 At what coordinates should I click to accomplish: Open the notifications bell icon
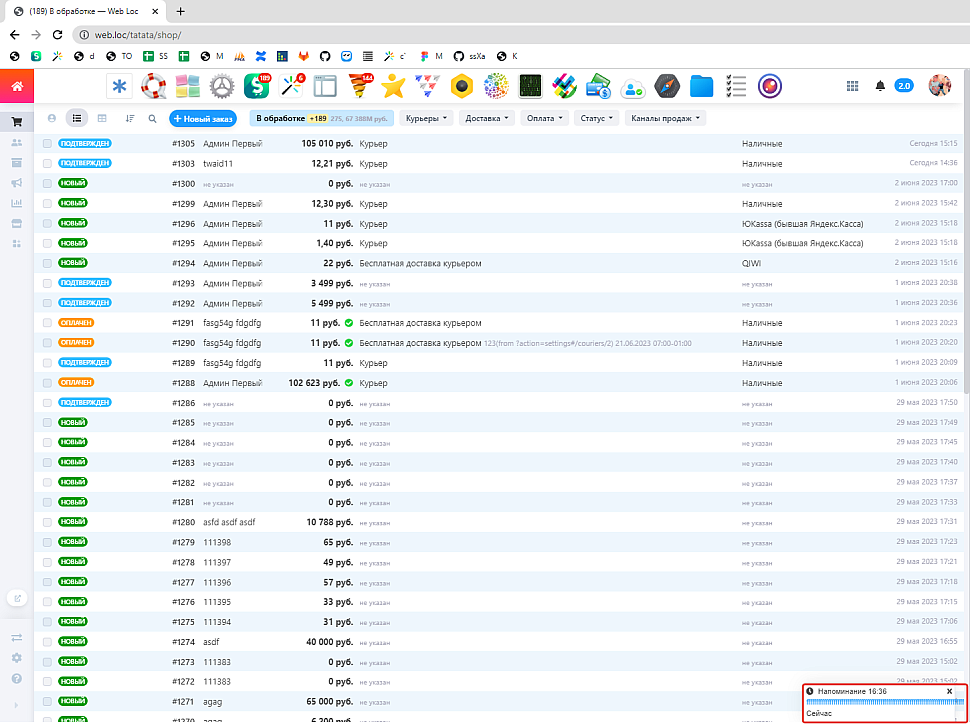coord(880,86)
